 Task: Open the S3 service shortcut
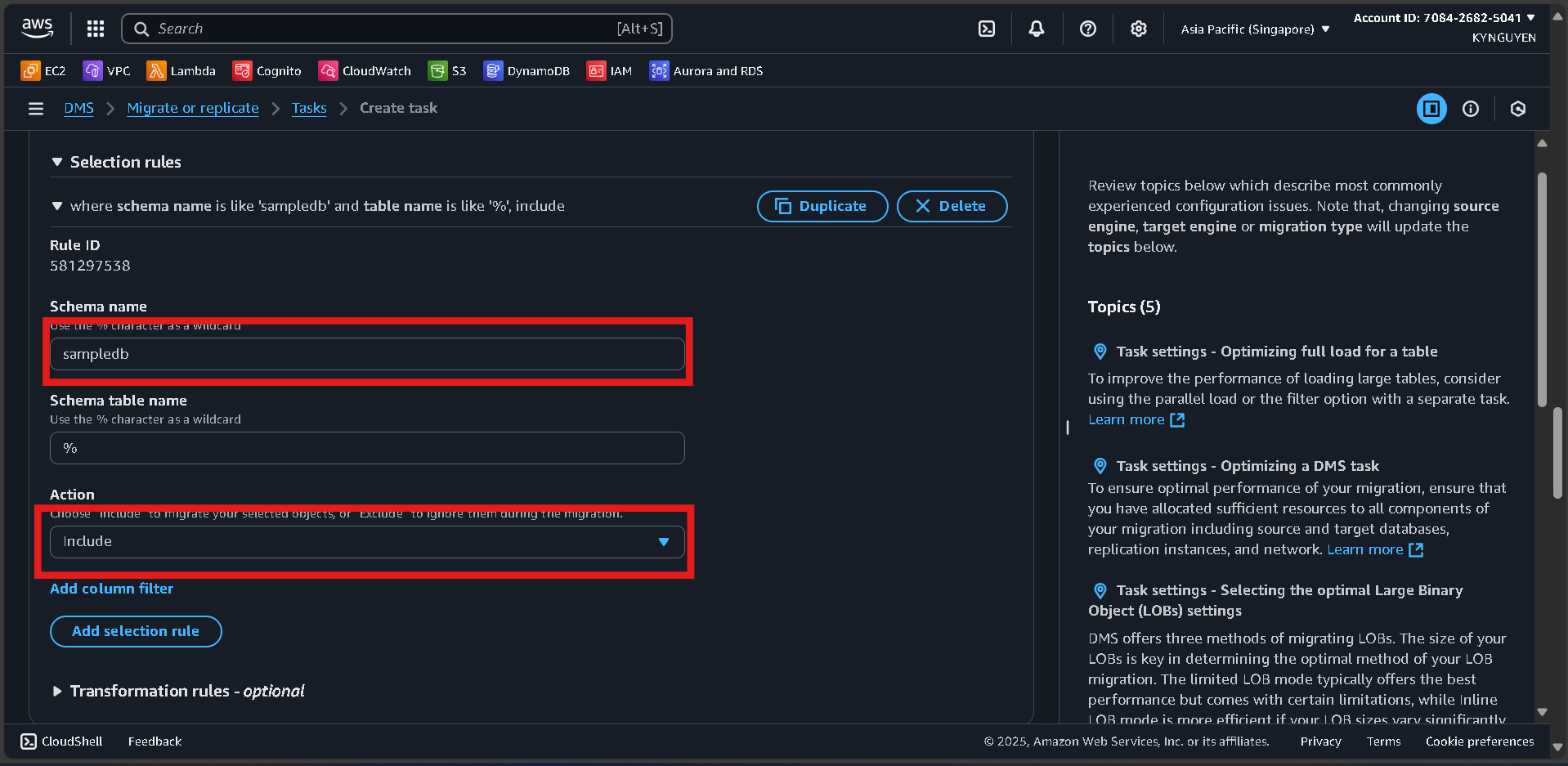pos(447,70)
